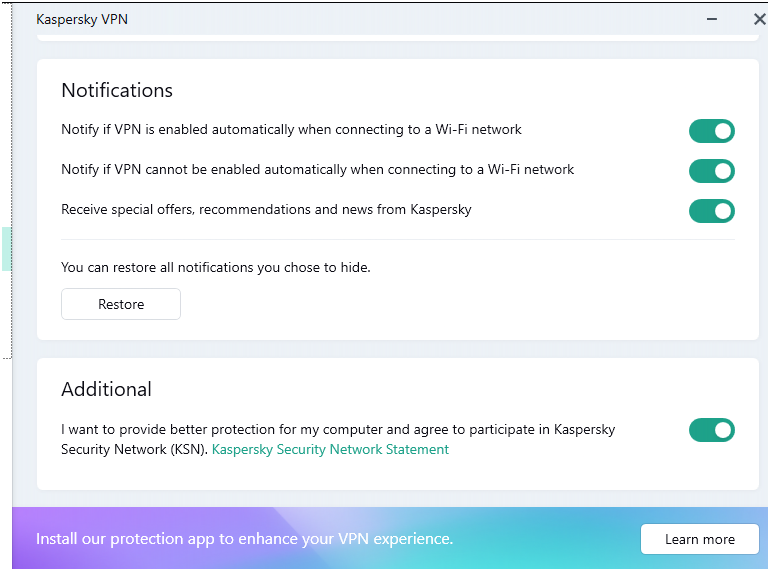768x569 pixels.
Task: Minimize the Kaspersky VPN window
Action: click(712, 19)
